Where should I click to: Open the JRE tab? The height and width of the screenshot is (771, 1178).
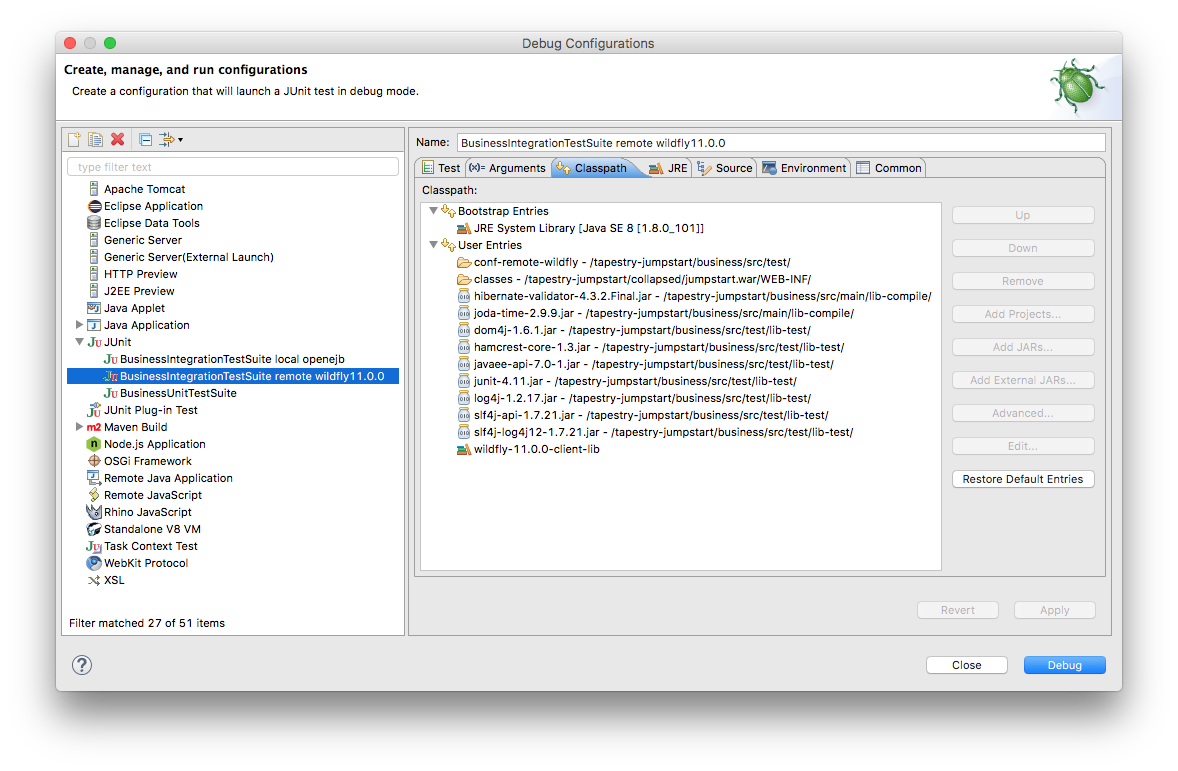[669, 168]
